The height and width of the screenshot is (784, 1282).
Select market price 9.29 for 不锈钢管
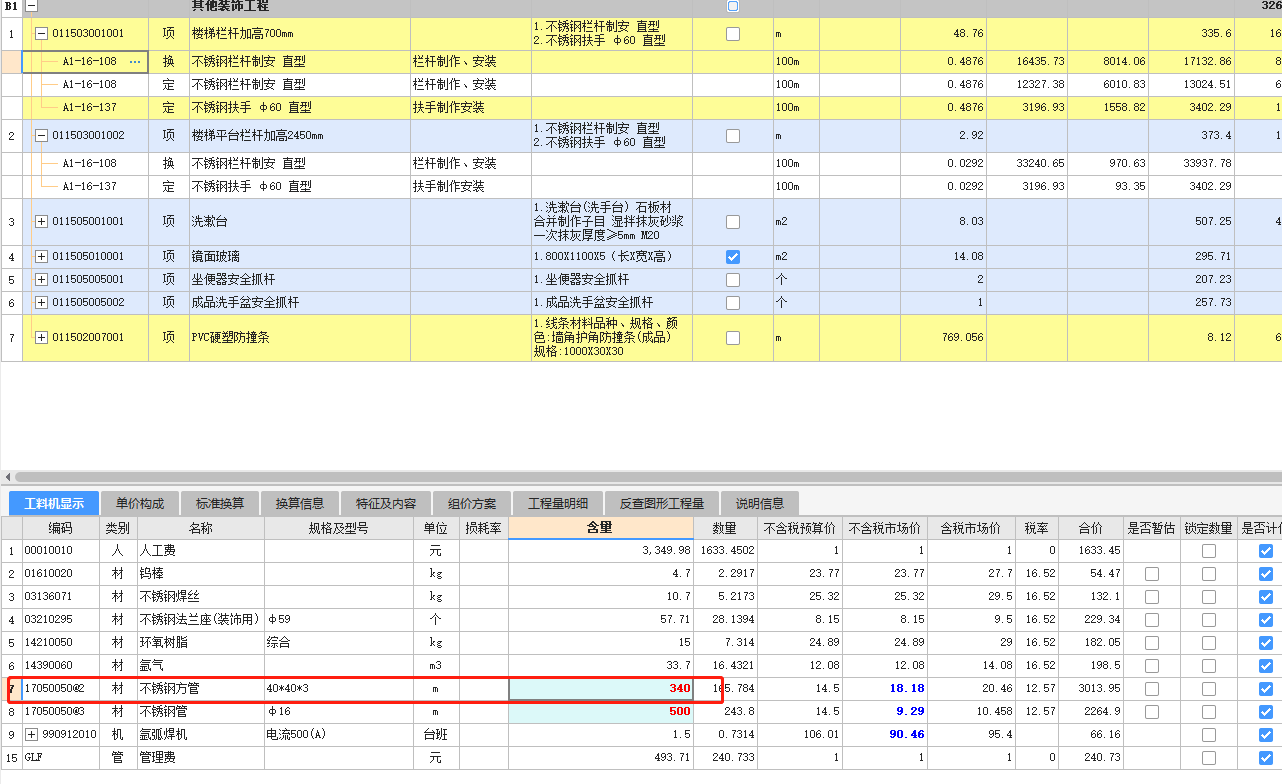click(885, 712)
